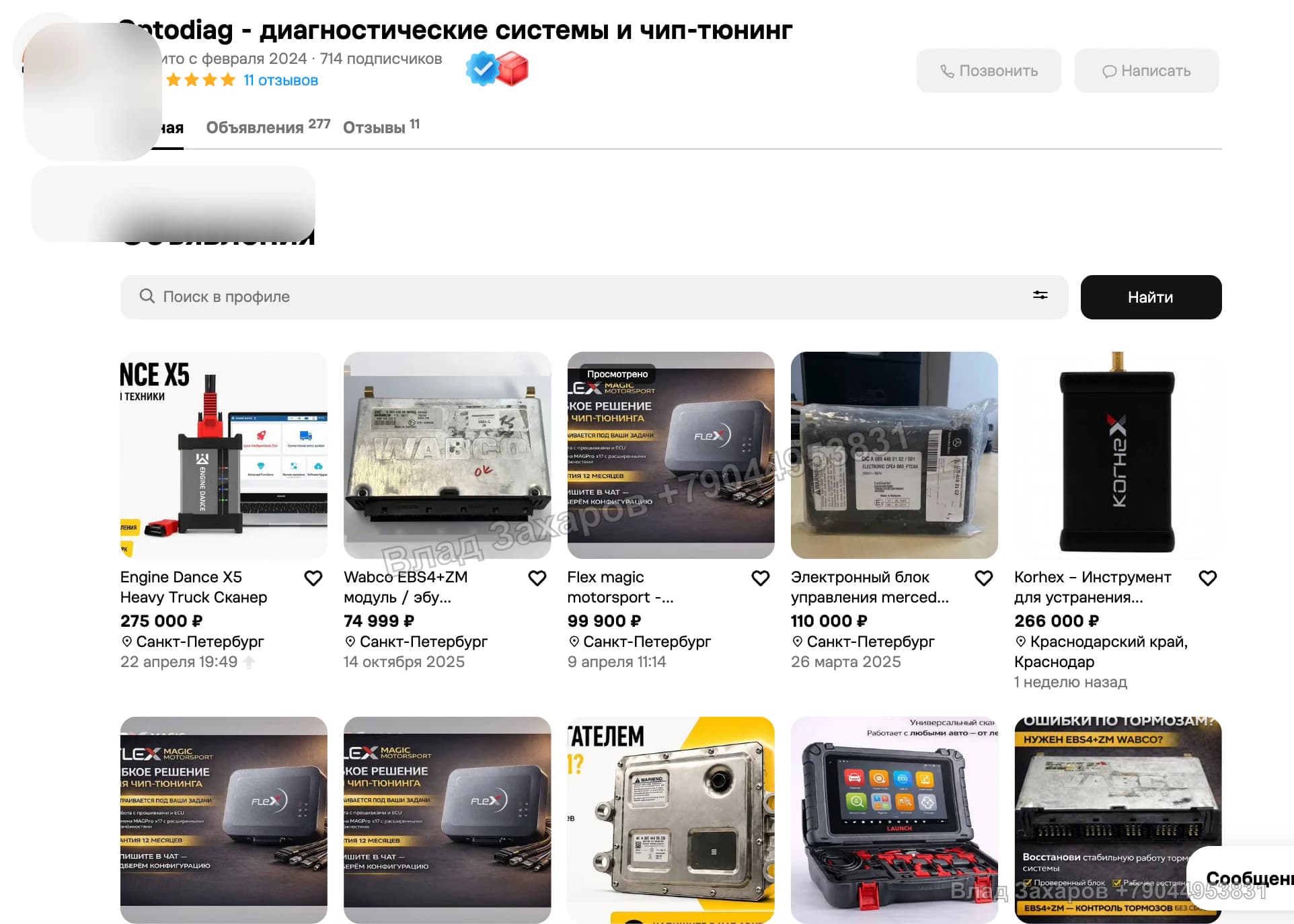Open Korhex – Инструмент listing title
Image resolution: width=1294 pixels, height=924 pixels.
coord(1093,587)
